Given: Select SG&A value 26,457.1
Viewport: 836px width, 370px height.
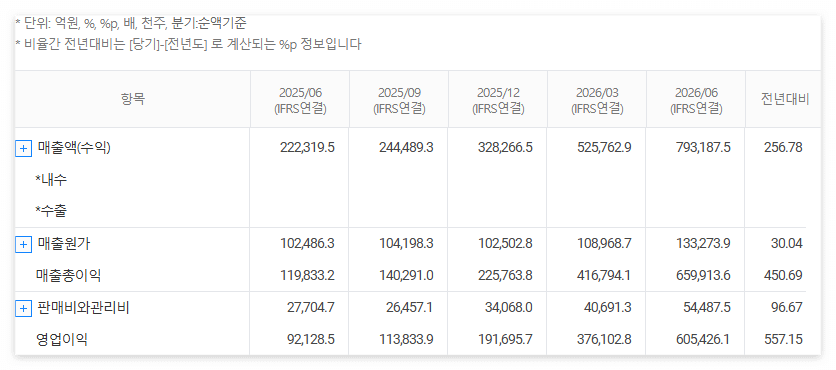Looking at the screenshot, I should pos(409,308).
